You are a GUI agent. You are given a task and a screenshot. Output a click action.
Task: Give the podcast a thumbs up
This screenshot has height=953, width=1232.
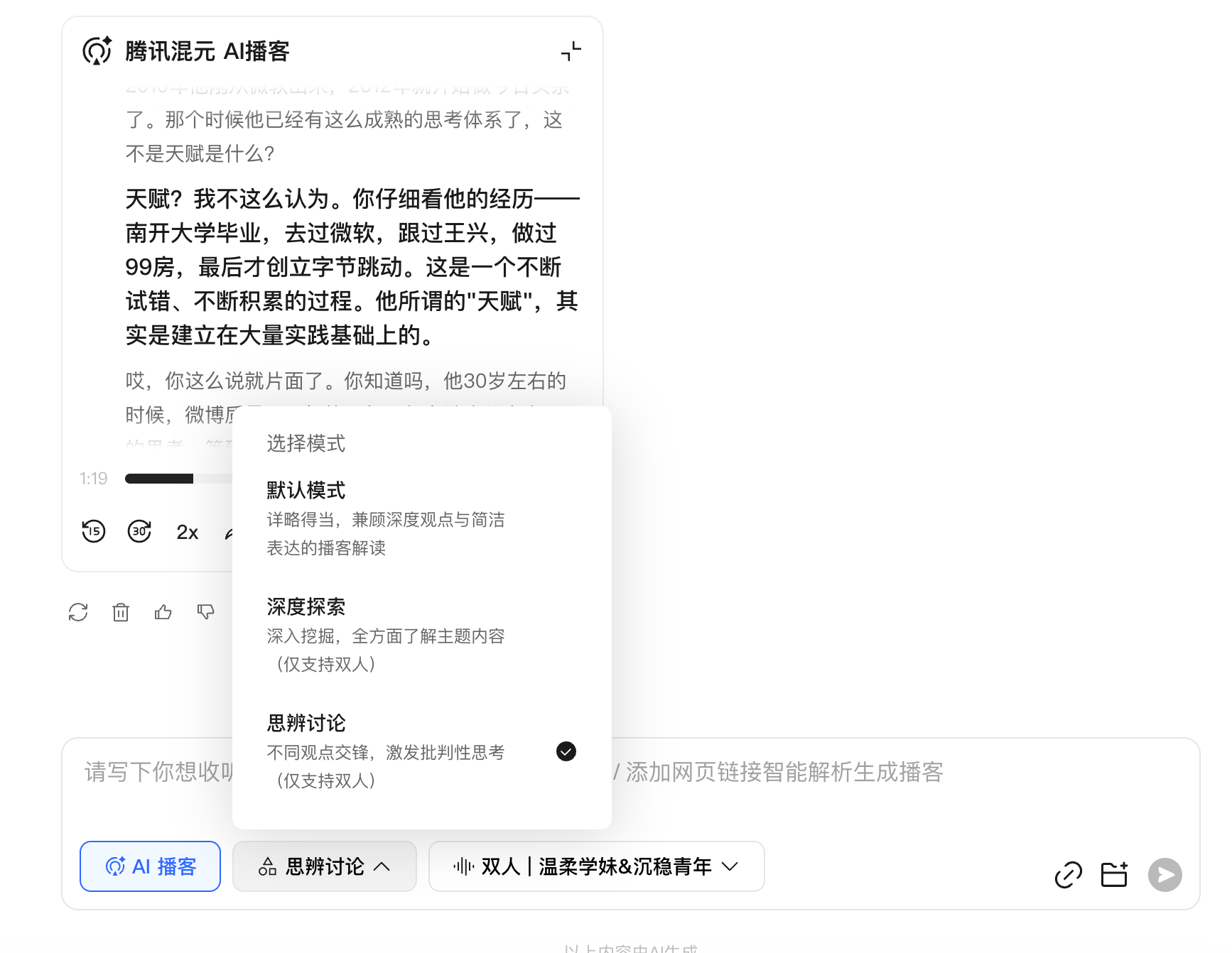point(163,611)
